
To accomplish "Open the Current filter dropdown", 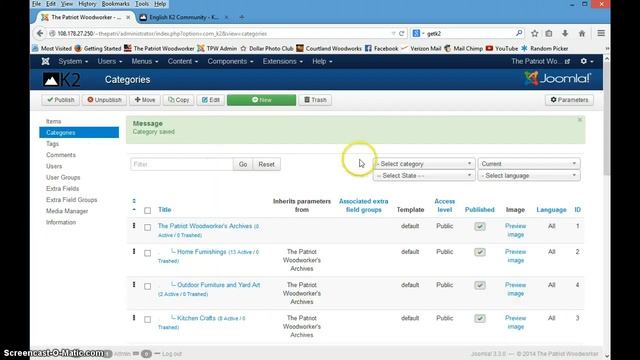I will (x=529, y=164).
